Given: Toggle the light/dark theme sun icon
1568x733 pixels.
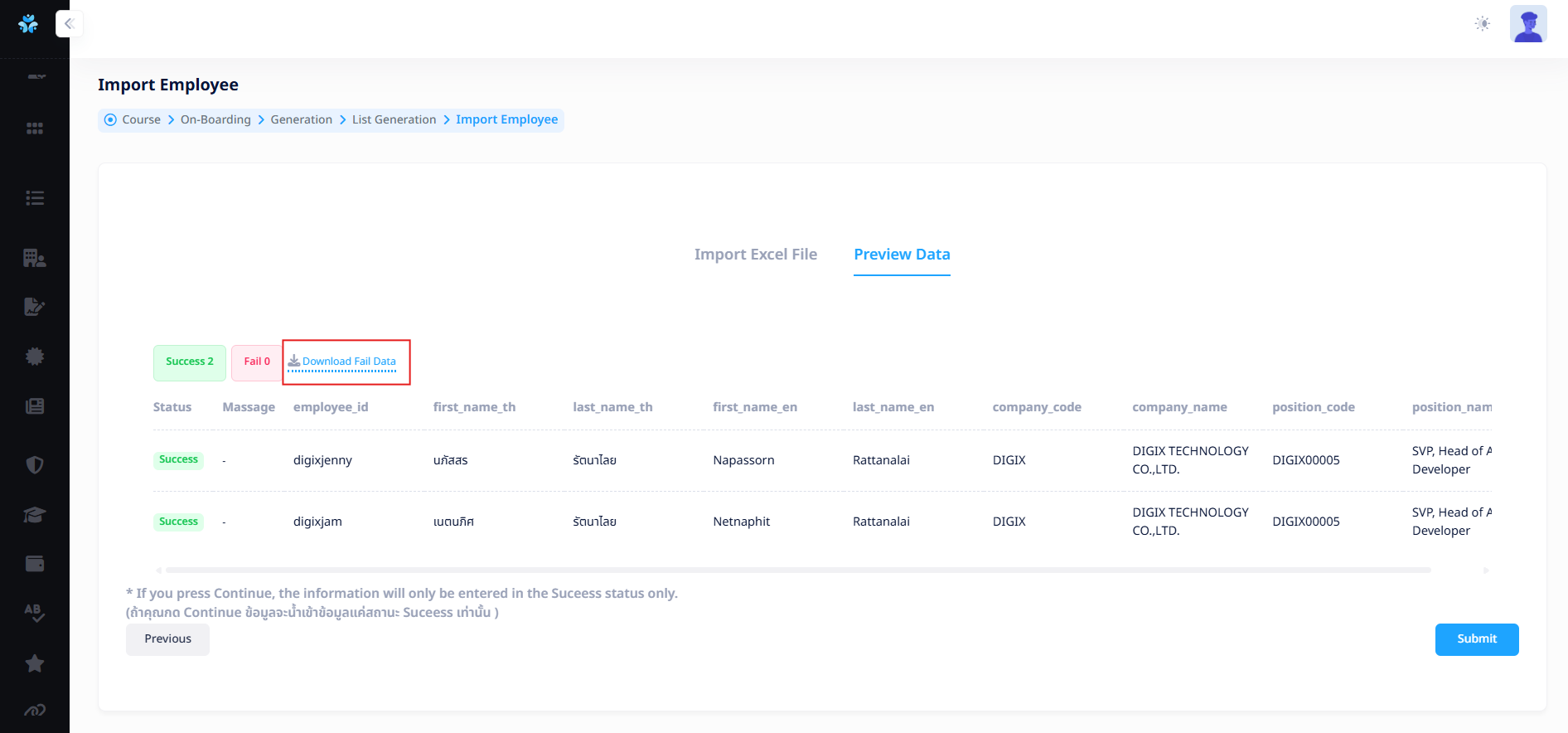Looking at the screenshot, I should (1482, 24).
